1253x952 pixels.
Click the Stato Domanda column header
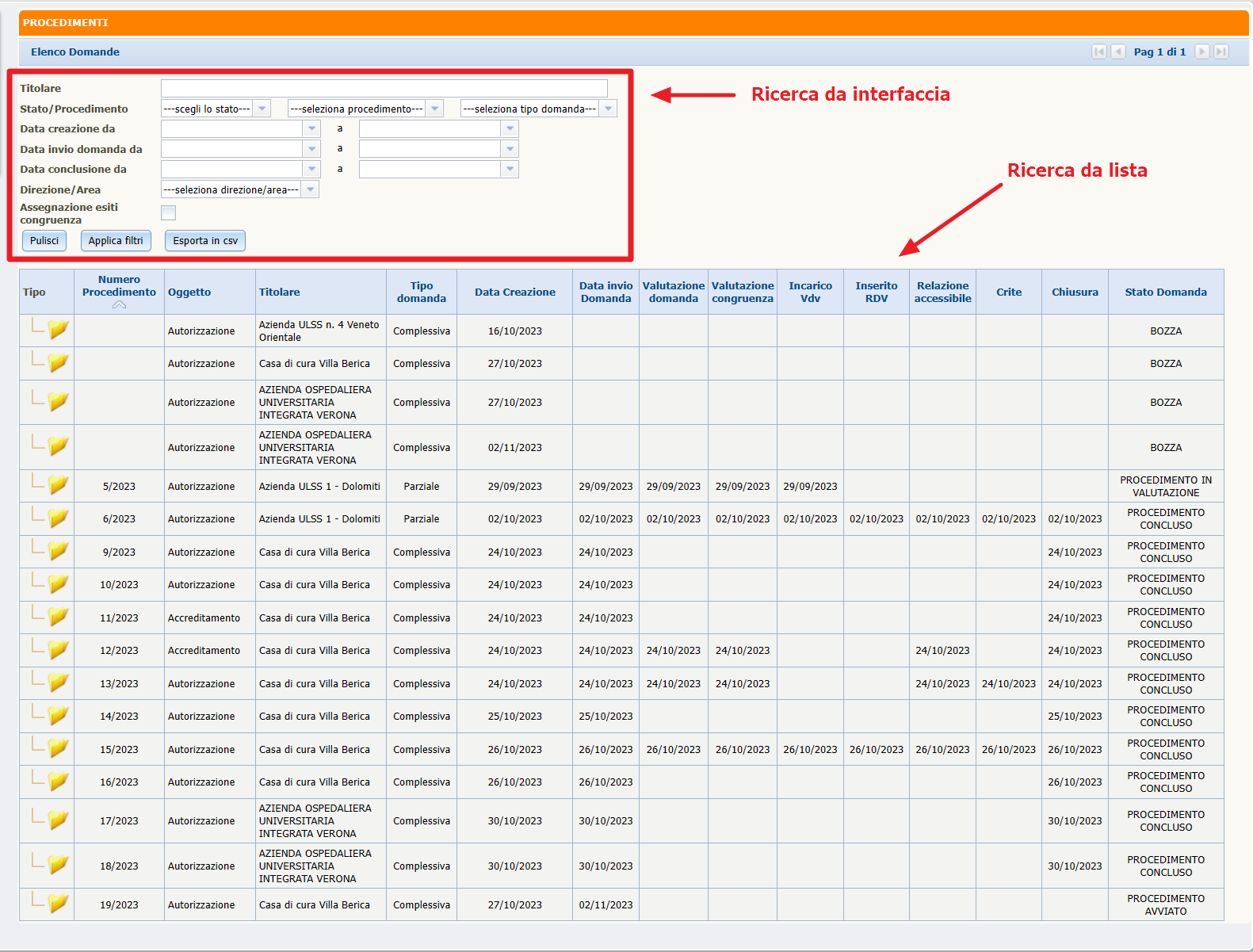click(1165, 292)
